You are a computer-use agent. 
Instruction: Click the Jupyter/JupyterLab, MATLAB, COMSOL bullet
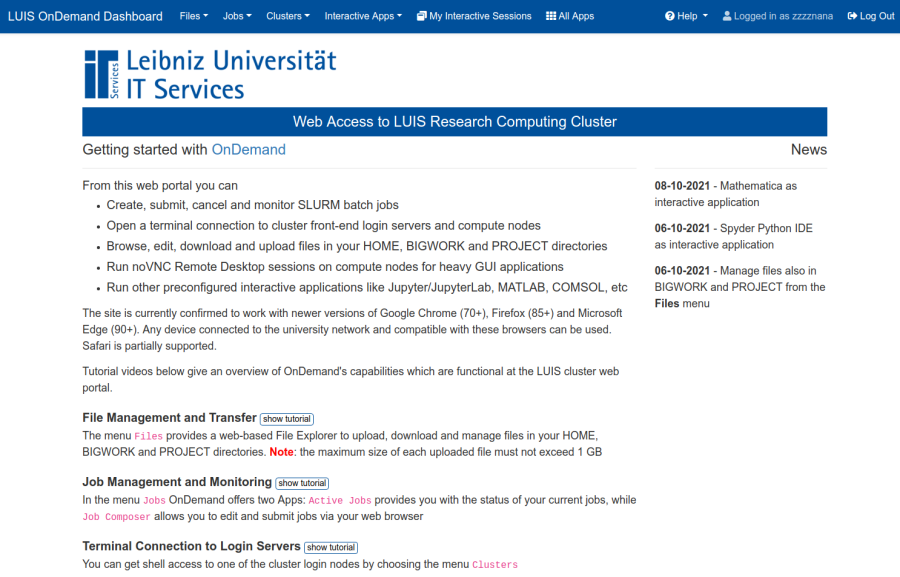tap(367, 288)
